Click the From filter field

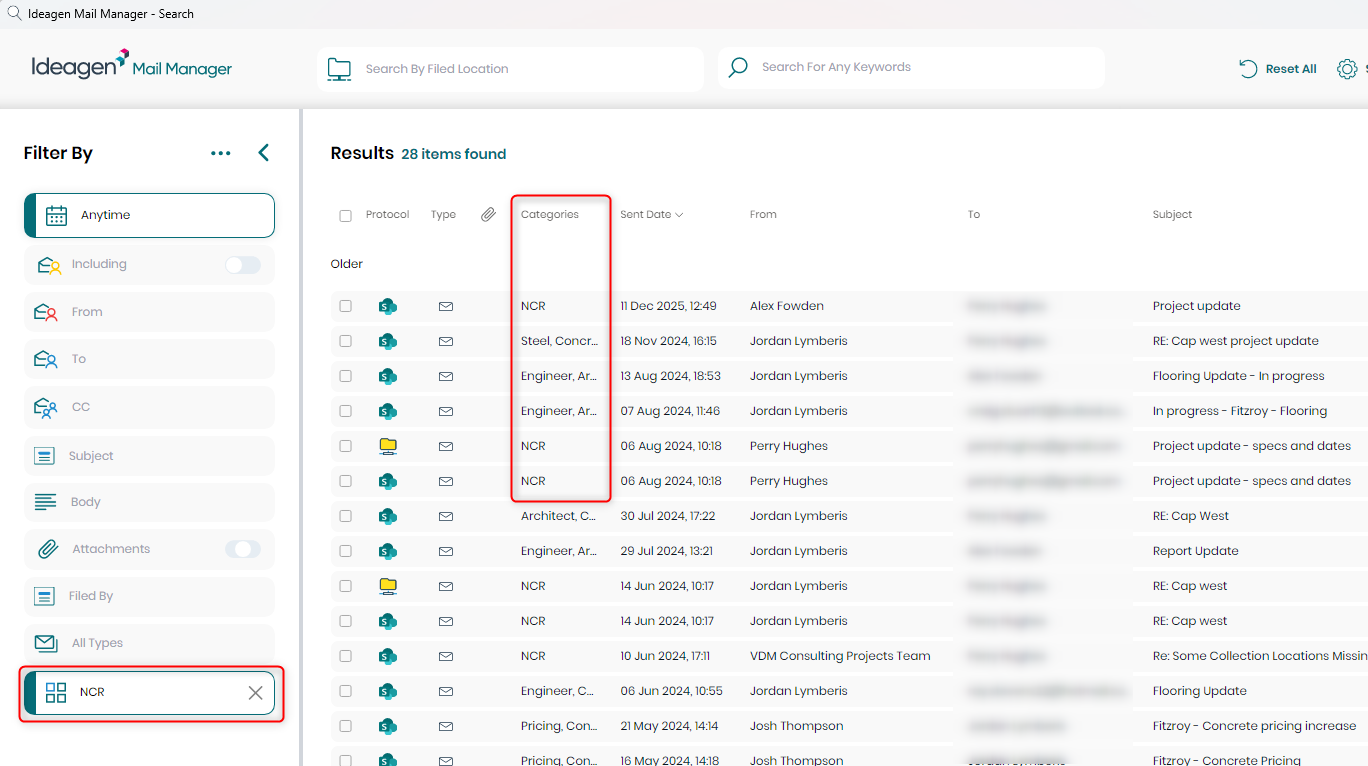coord(149,312)
